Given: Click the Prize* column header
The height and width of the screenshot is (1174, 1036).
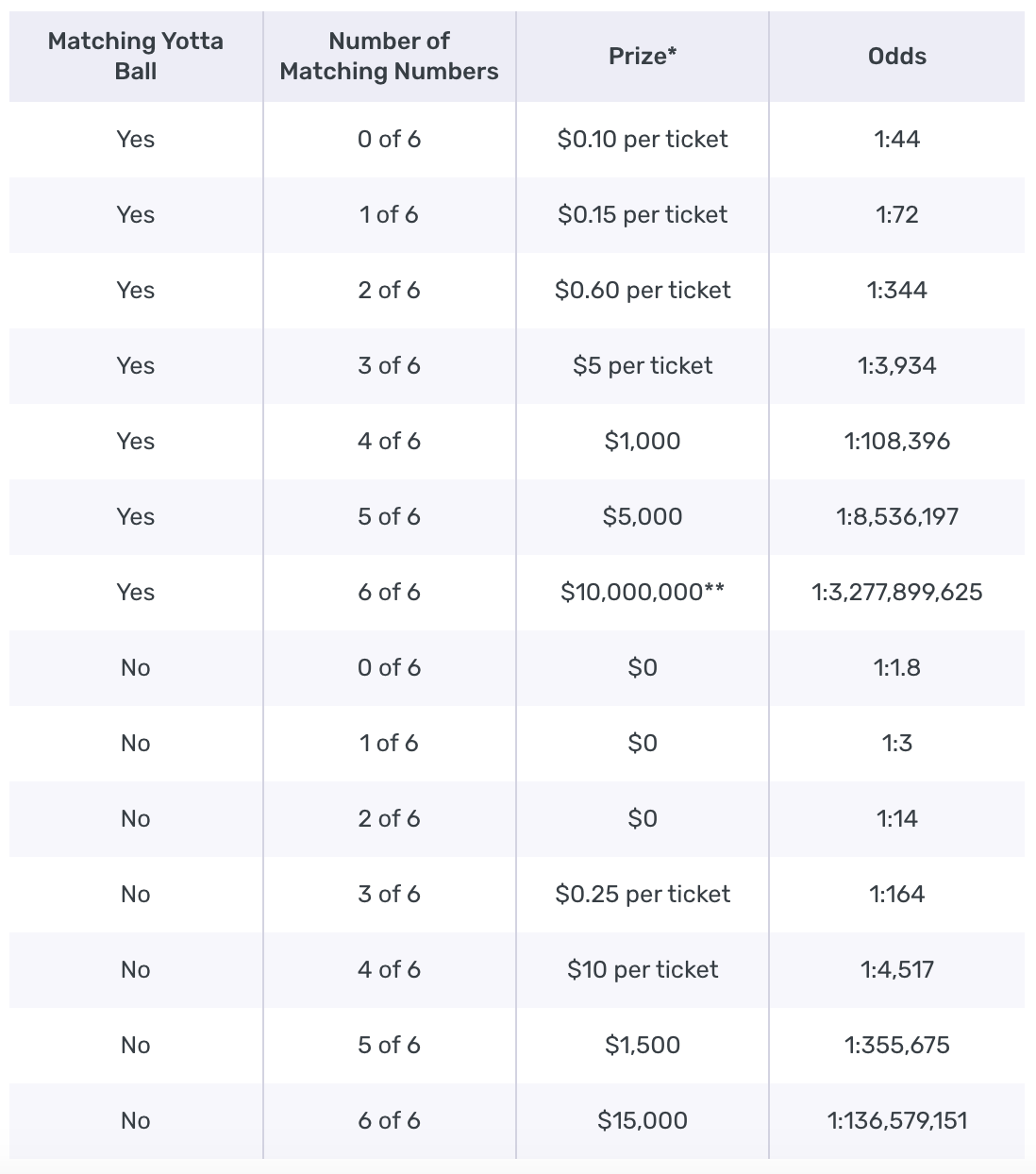Looking at the screenshot, I should [643, 56].
